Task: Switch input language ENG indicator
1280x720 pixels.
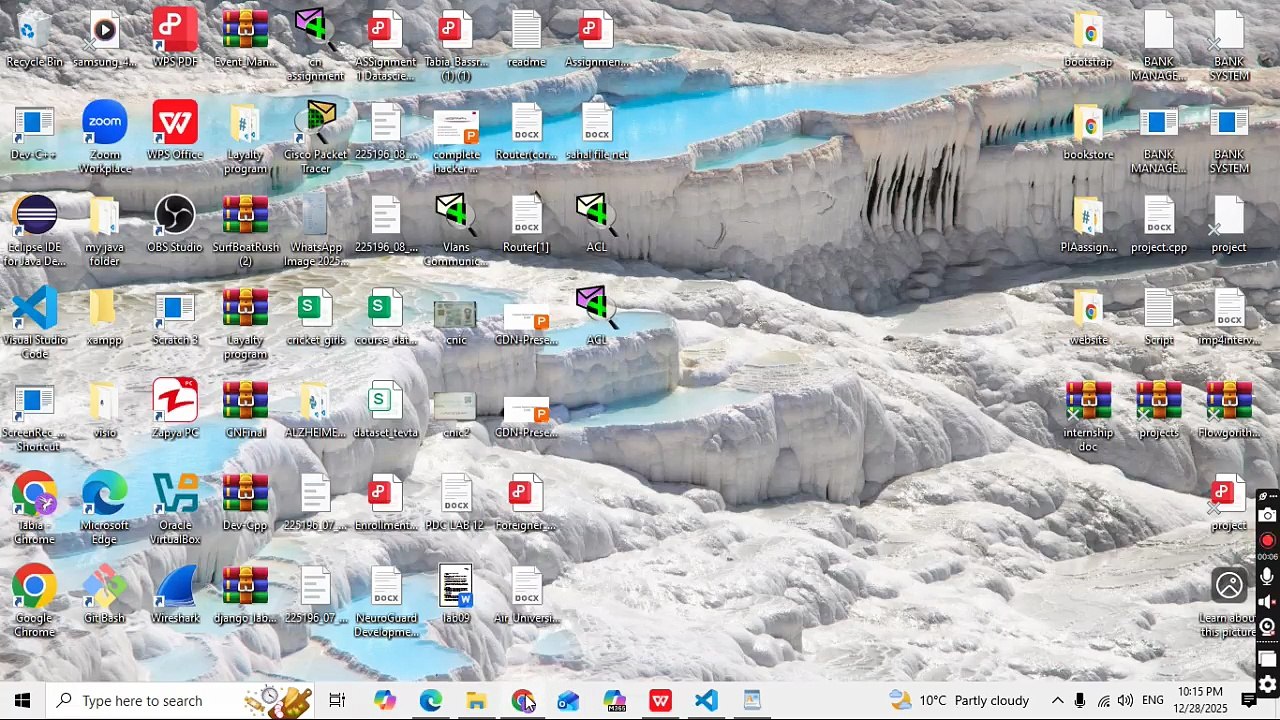Action: pyautogui.click(x=1153, y=701)
